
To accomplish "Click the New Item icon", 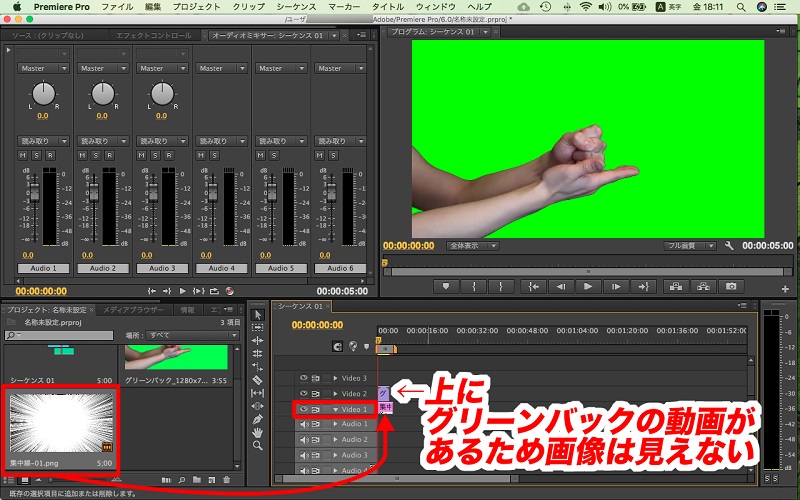I will pyautogui.click(x=212, y=480).
